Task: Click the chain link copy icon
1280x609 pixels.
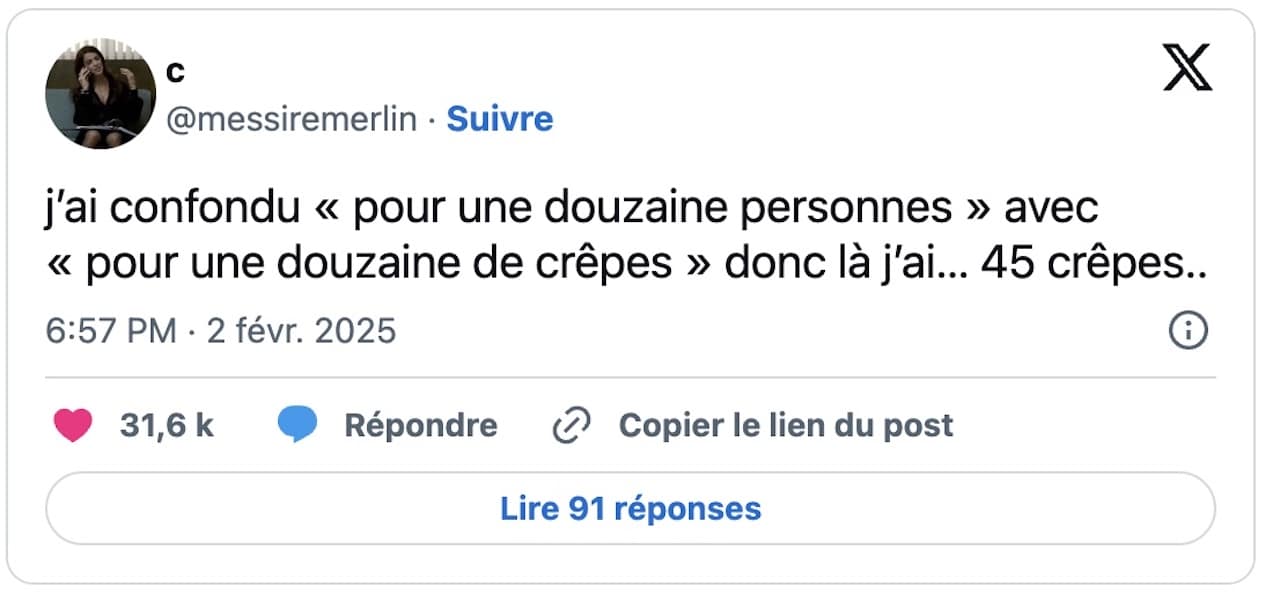Action: 572,426
